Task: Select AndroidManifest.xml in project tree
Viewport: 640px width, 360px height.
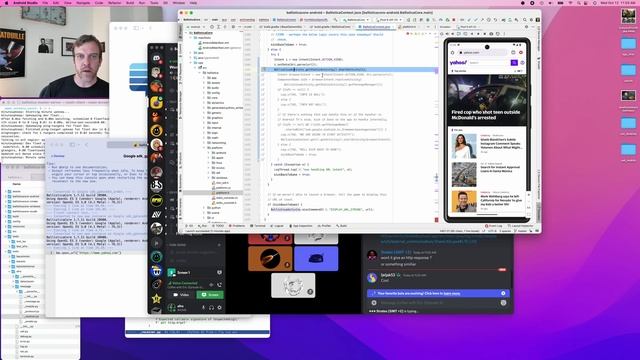Action: tap(216, 43)
